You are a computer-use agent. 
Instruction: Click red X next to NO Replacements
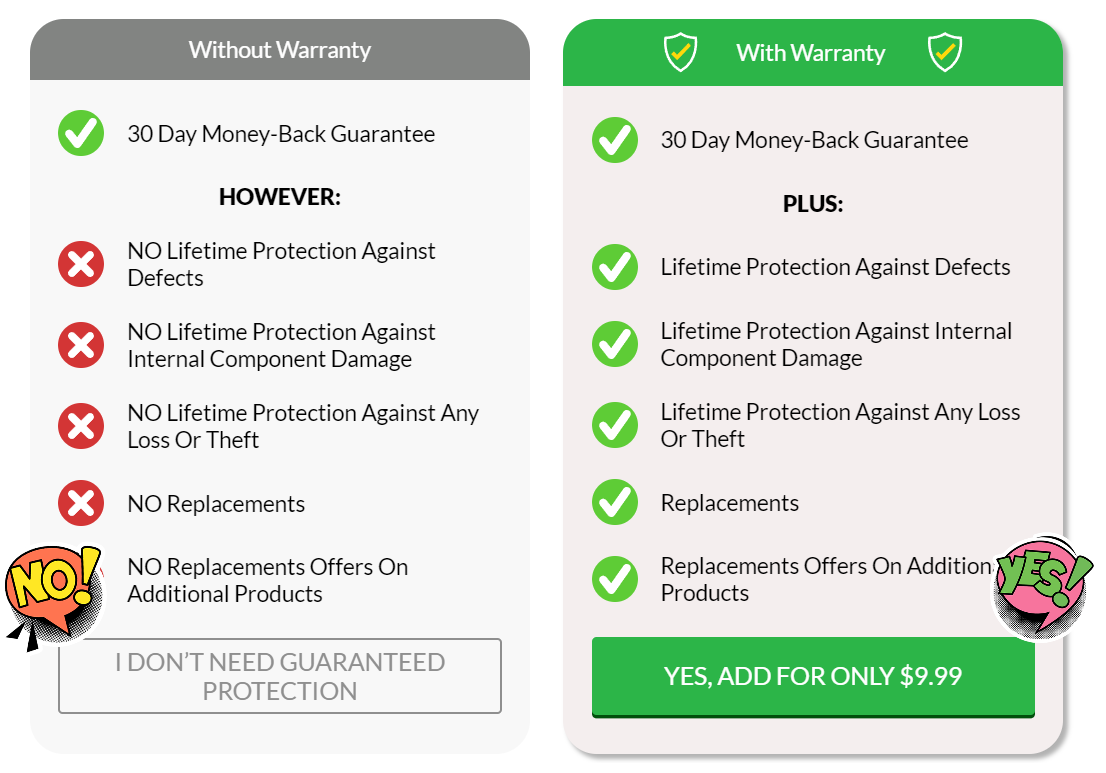point(81,503)
